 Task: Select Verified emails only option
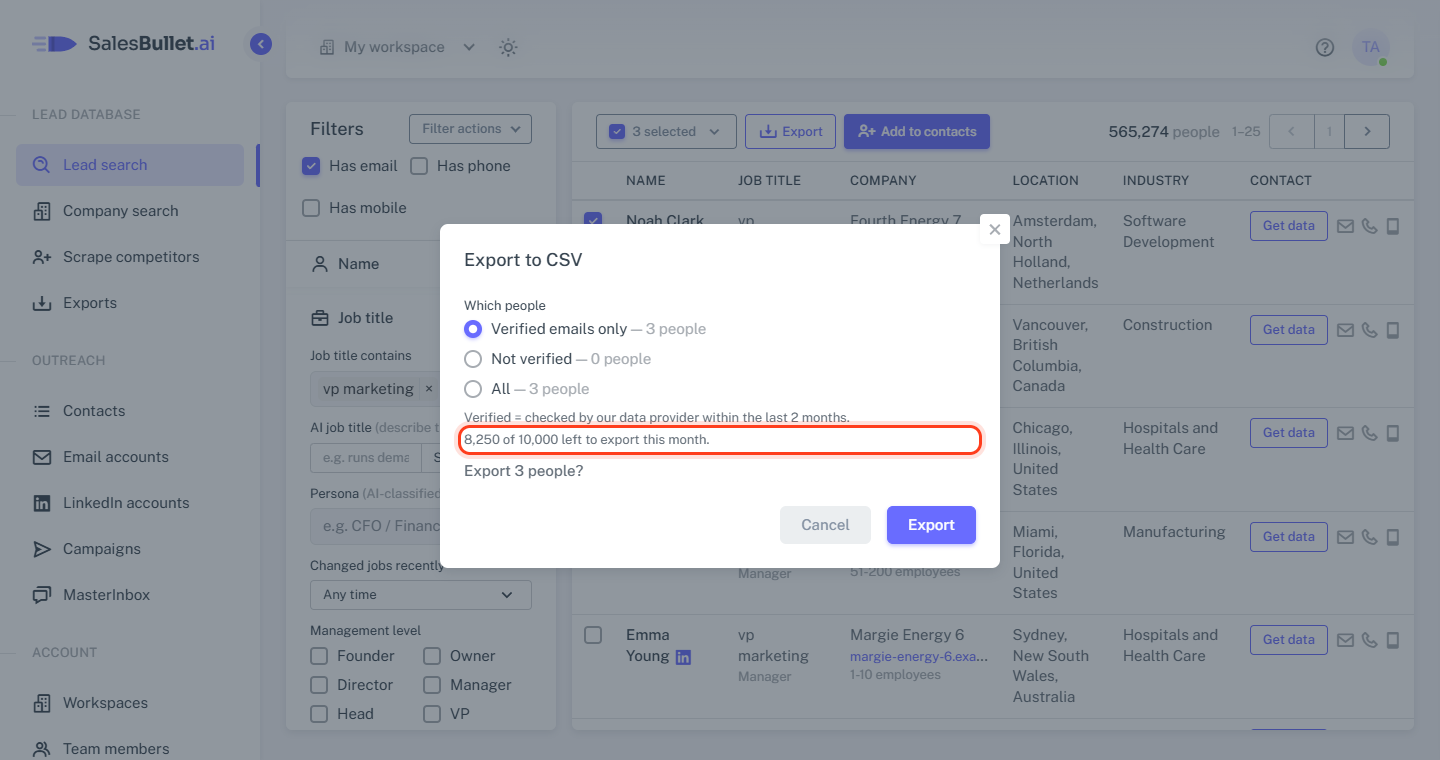point(473,329)
